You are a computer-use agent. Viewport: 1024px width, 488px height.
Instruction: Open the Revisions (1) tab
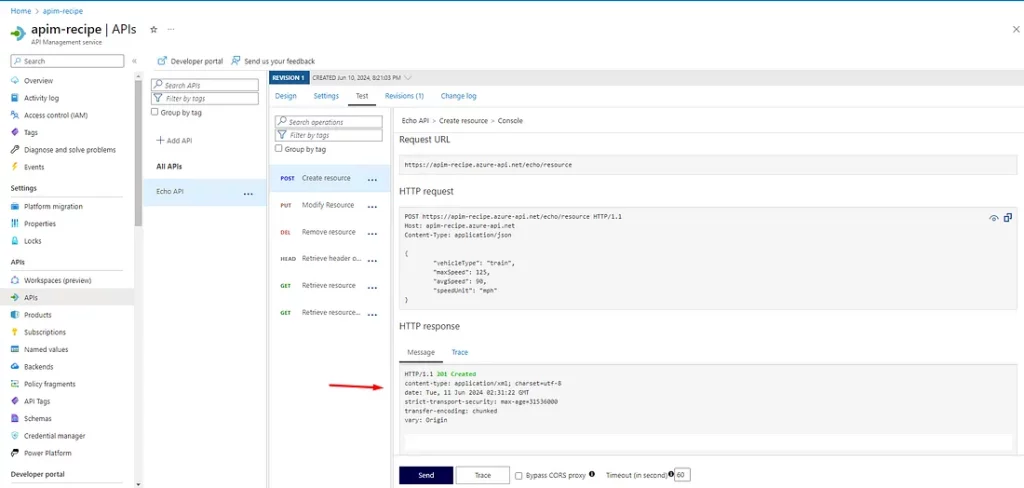404,96
